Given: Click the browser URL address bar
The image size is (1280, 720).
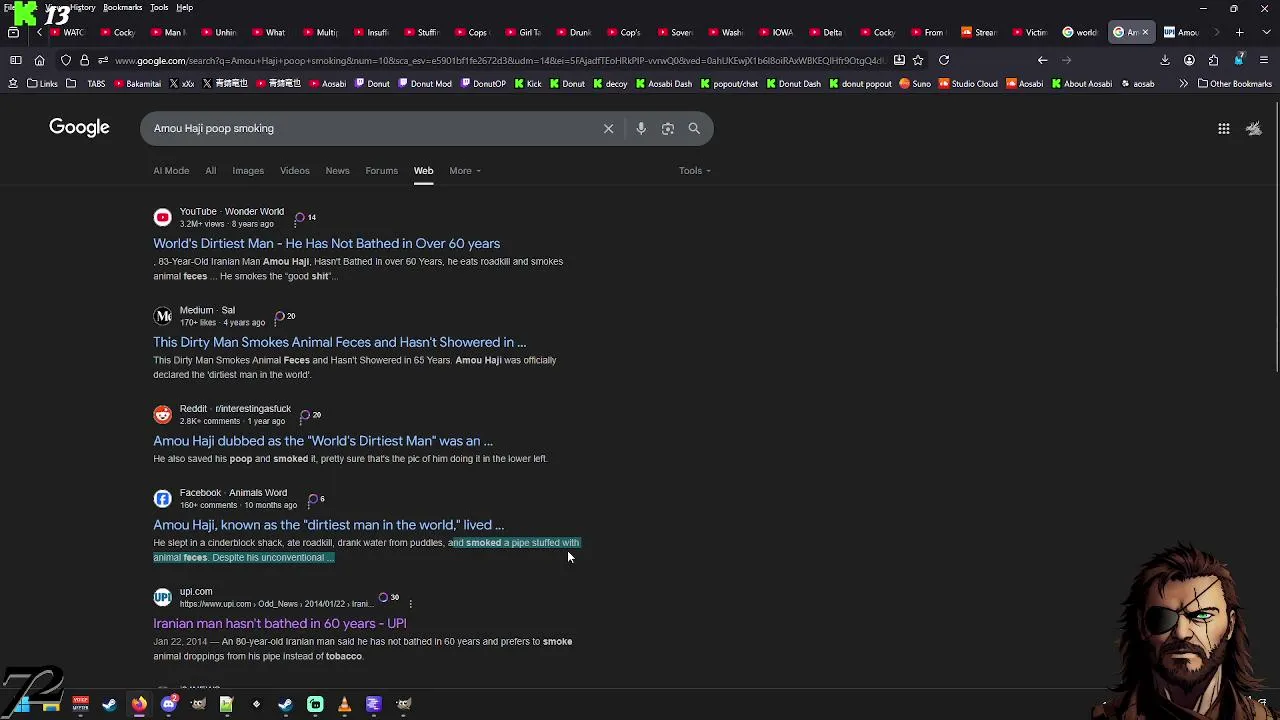Looking at the screenshot, I should click(500, 60).
